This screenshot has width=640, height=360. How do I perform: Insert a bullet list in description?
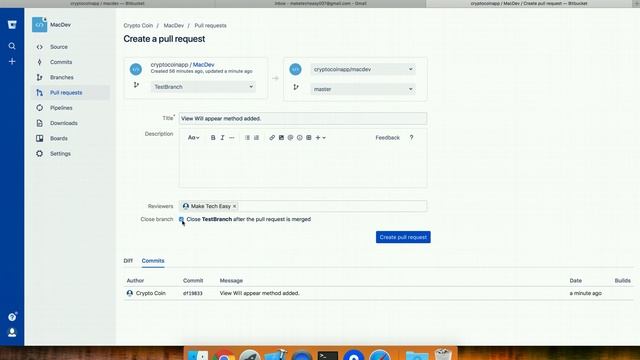tap(247, 138)
